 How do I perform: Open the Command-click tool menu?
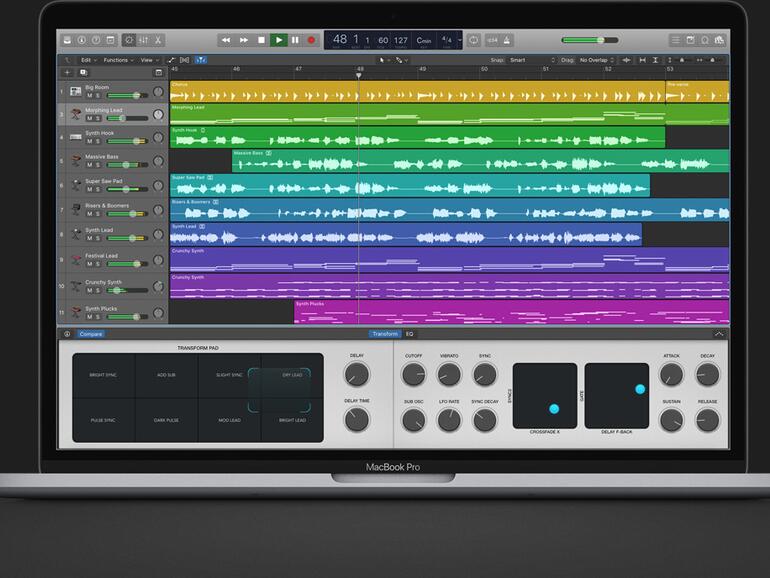pos(401,60)
